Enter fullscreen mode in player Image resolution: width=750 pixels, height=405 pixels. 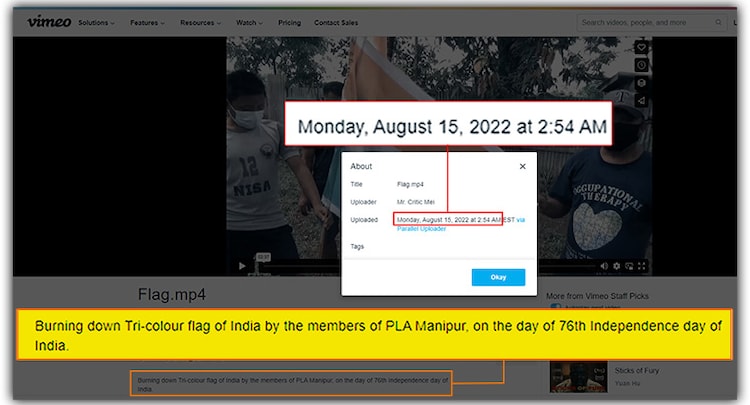pos(641,266)
